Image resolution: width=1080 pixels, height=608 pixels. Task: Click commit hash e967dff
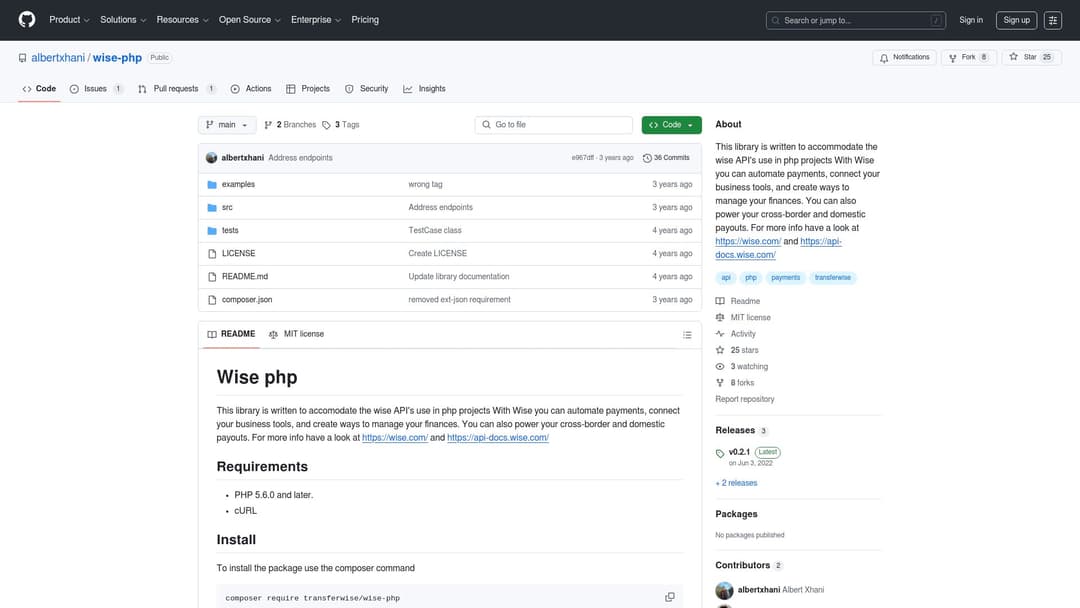coord(582,158)
